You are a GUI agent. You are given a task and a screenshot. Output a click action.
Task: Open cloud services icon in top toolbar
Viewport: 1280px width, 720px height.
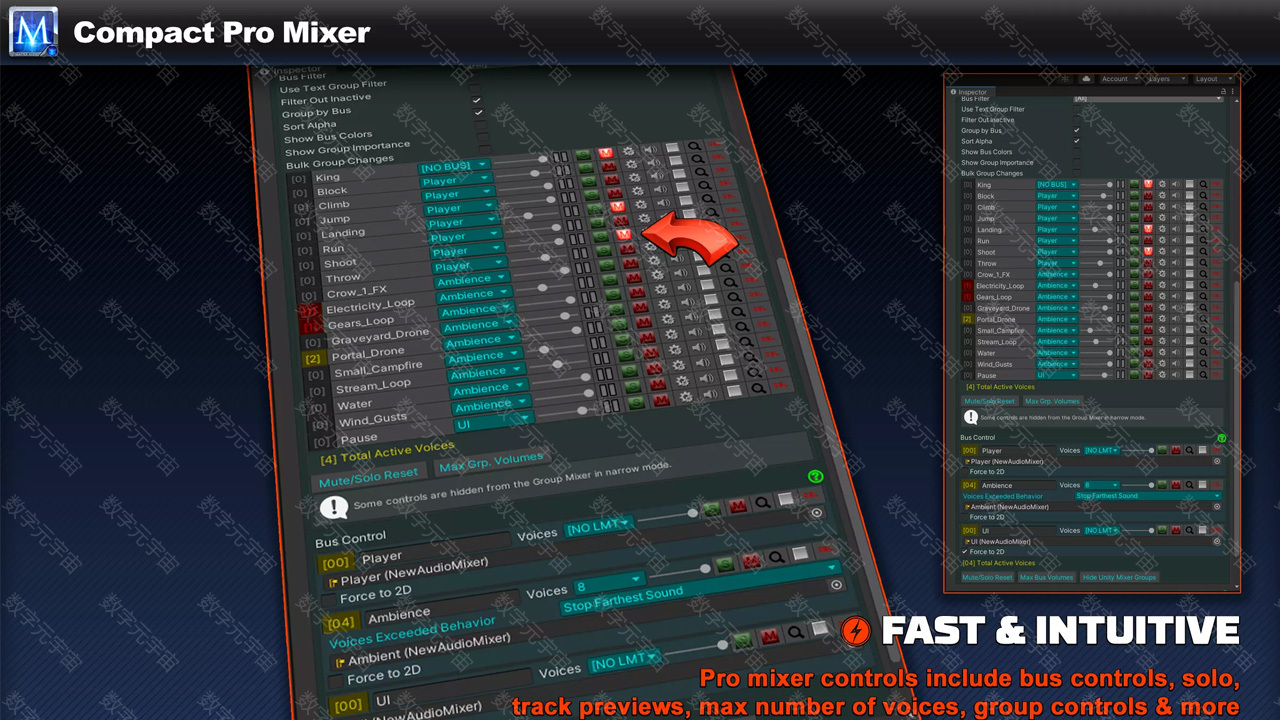[1086, 78]
